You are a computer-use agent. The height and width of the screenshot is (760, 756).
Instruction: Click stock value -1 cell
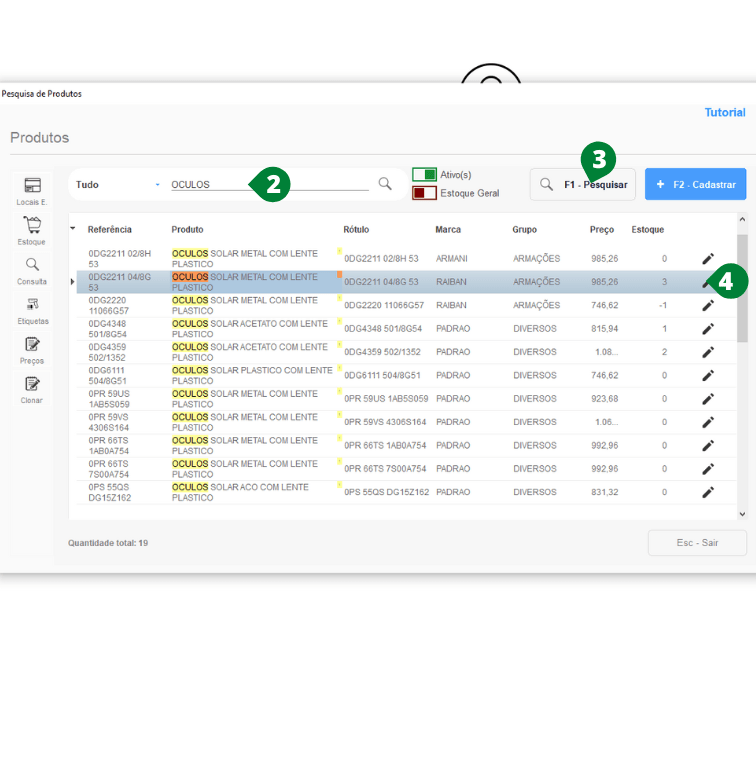[x=662, y=305]
